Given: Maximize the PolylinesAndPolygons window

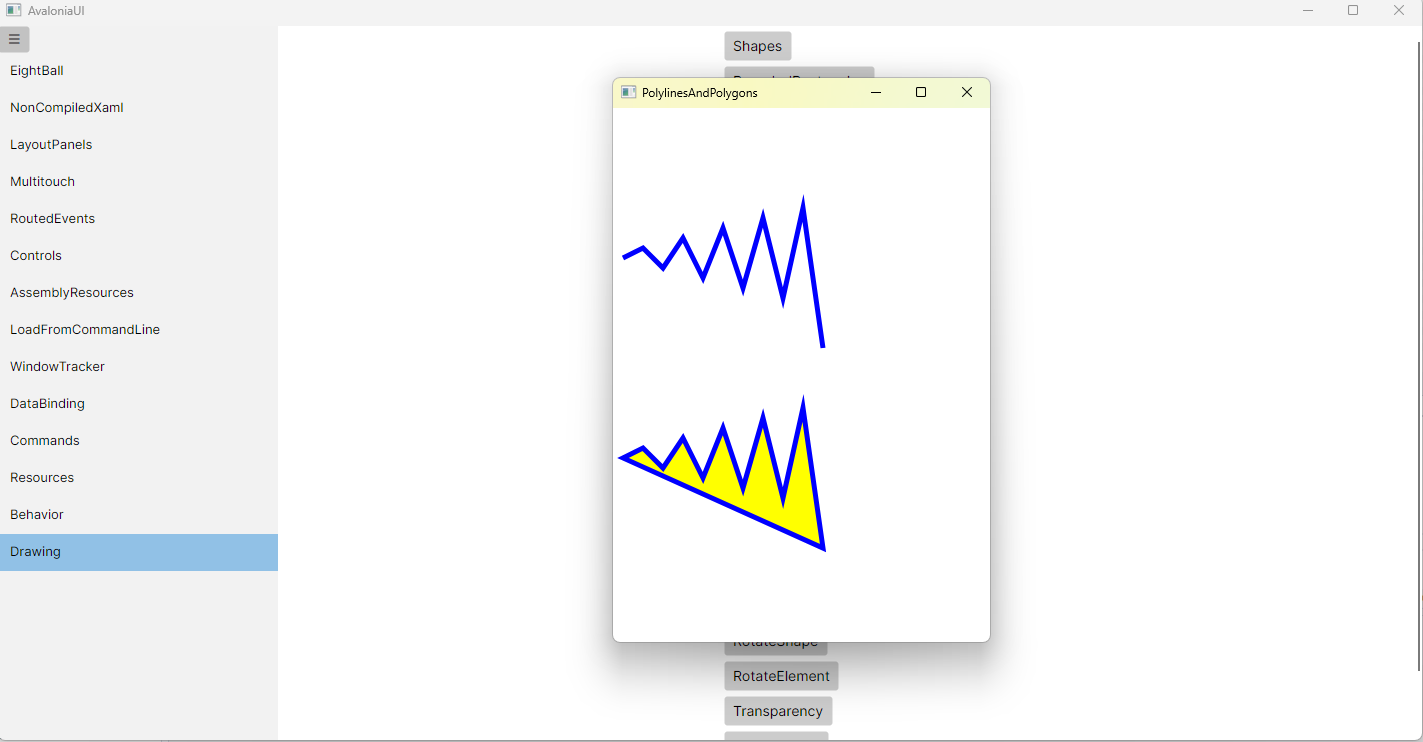Looking at the screenshot, I should tap(921, 92).
